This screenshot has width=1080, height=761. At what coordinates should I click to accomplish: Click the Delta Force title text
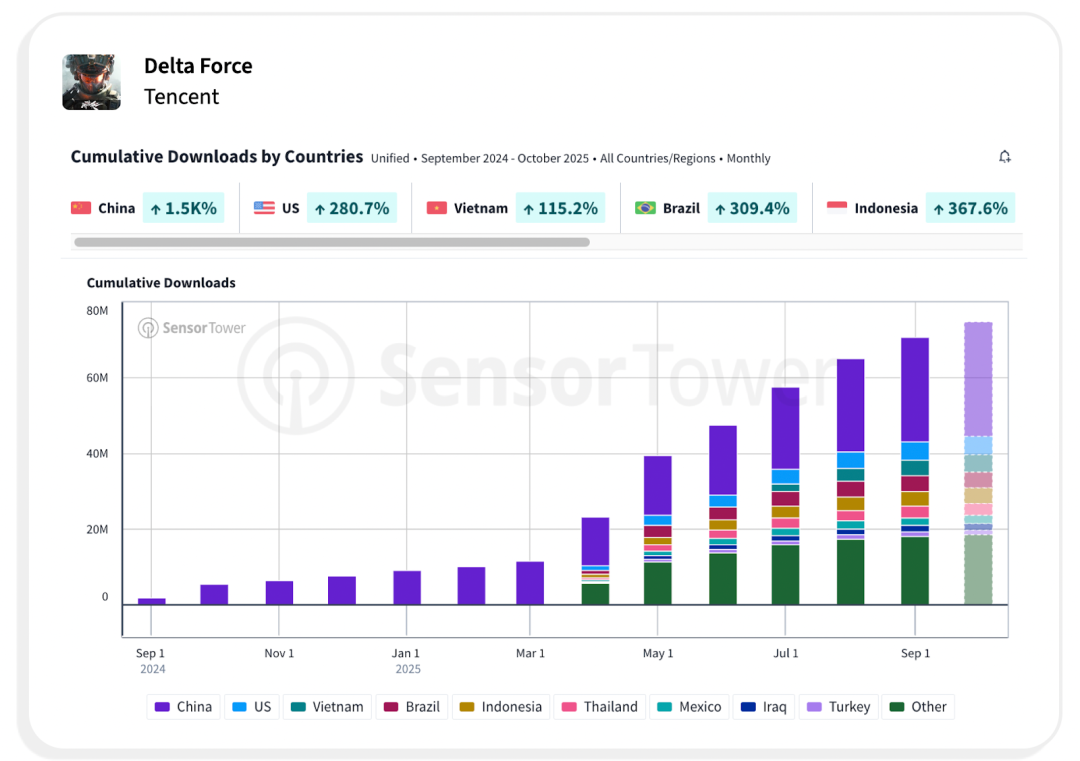pos(198,66)
